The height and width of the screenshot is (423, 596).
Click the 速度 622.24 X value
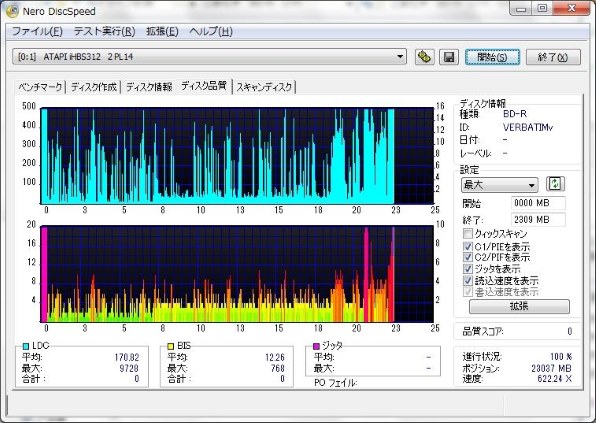click(x=555, y=379)
